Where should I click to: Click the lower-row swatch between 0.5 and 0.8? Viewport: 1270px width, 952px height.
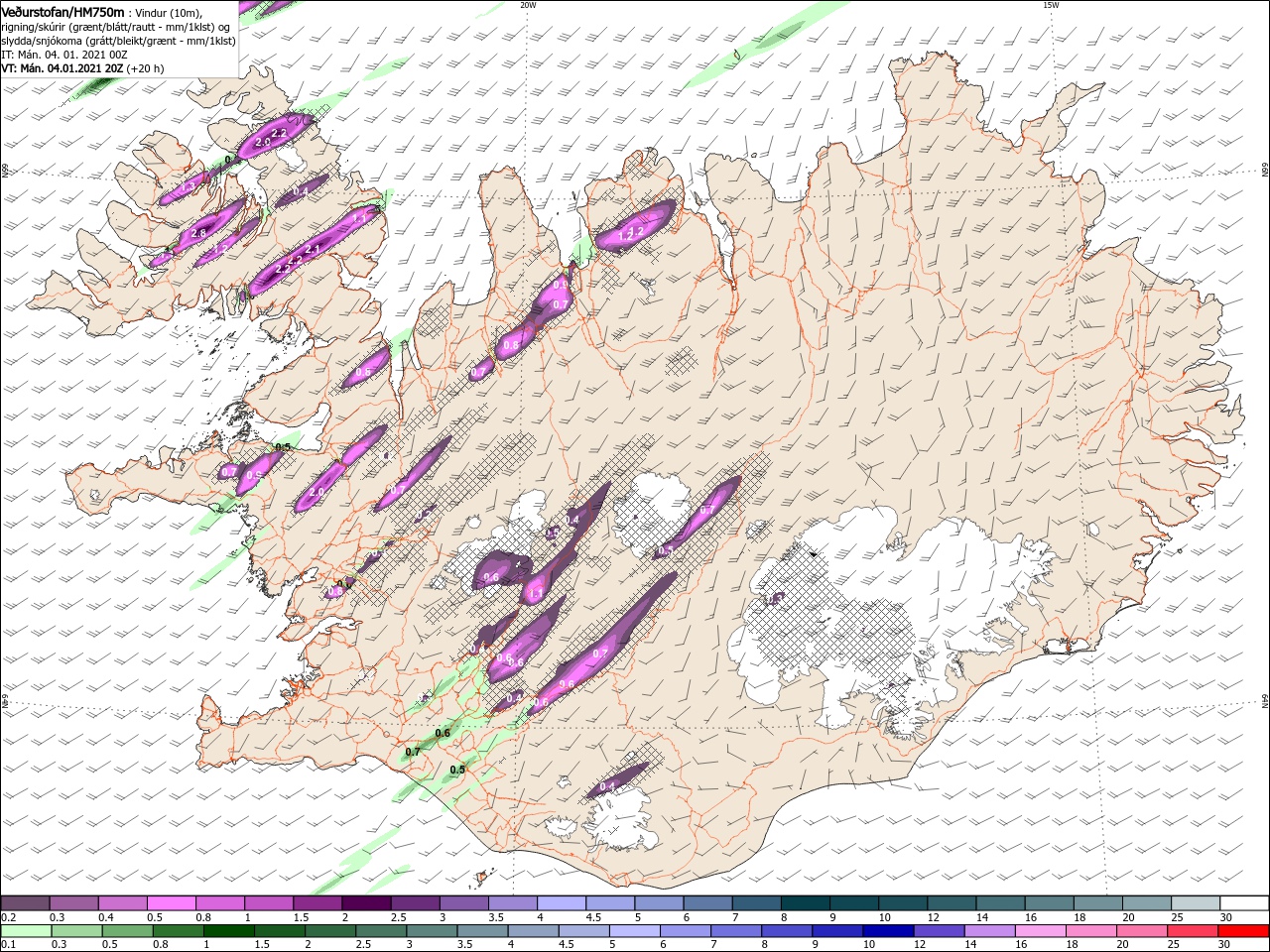[128, 931]
